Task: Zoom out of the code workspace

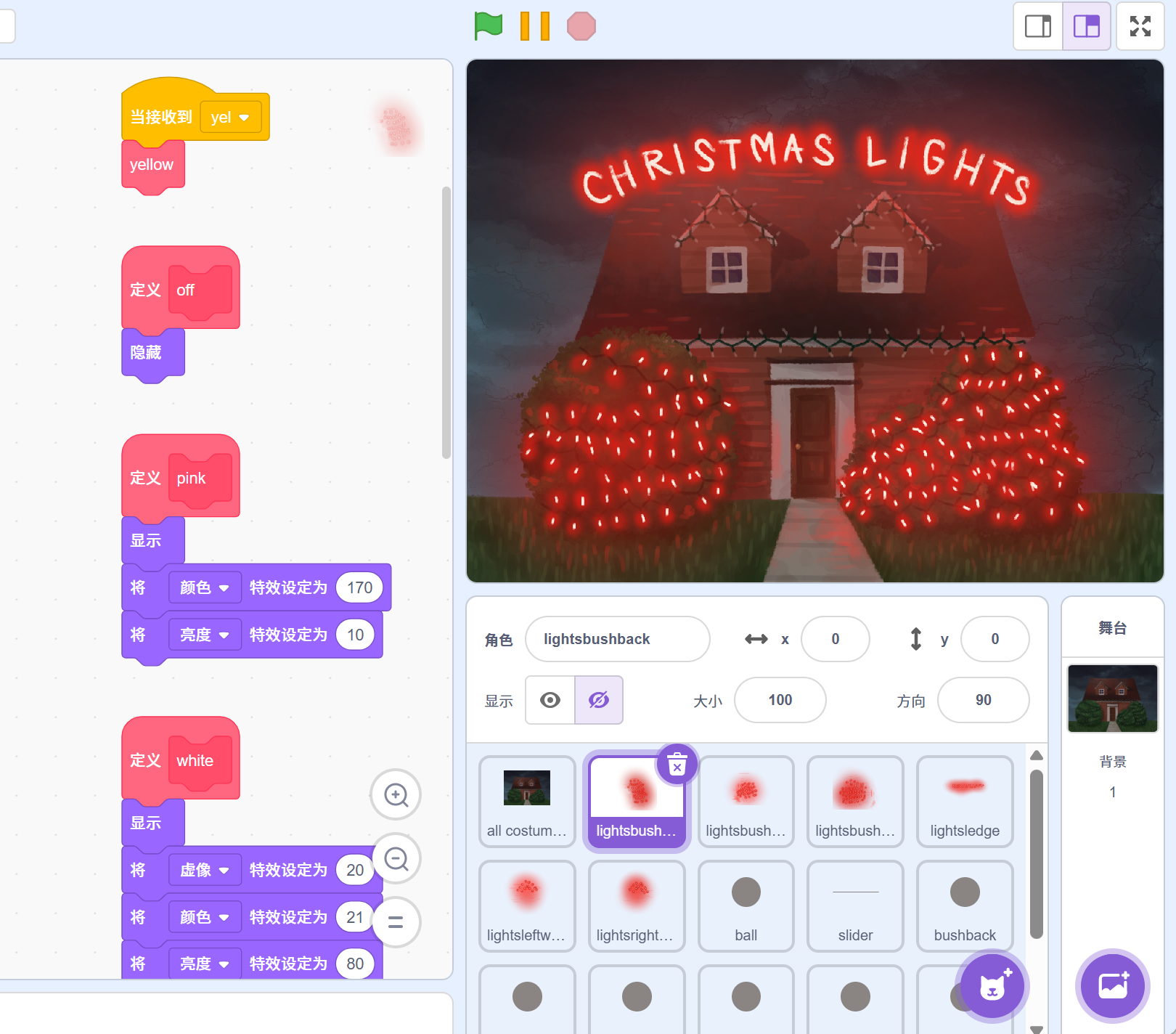Action: point(396,858)
